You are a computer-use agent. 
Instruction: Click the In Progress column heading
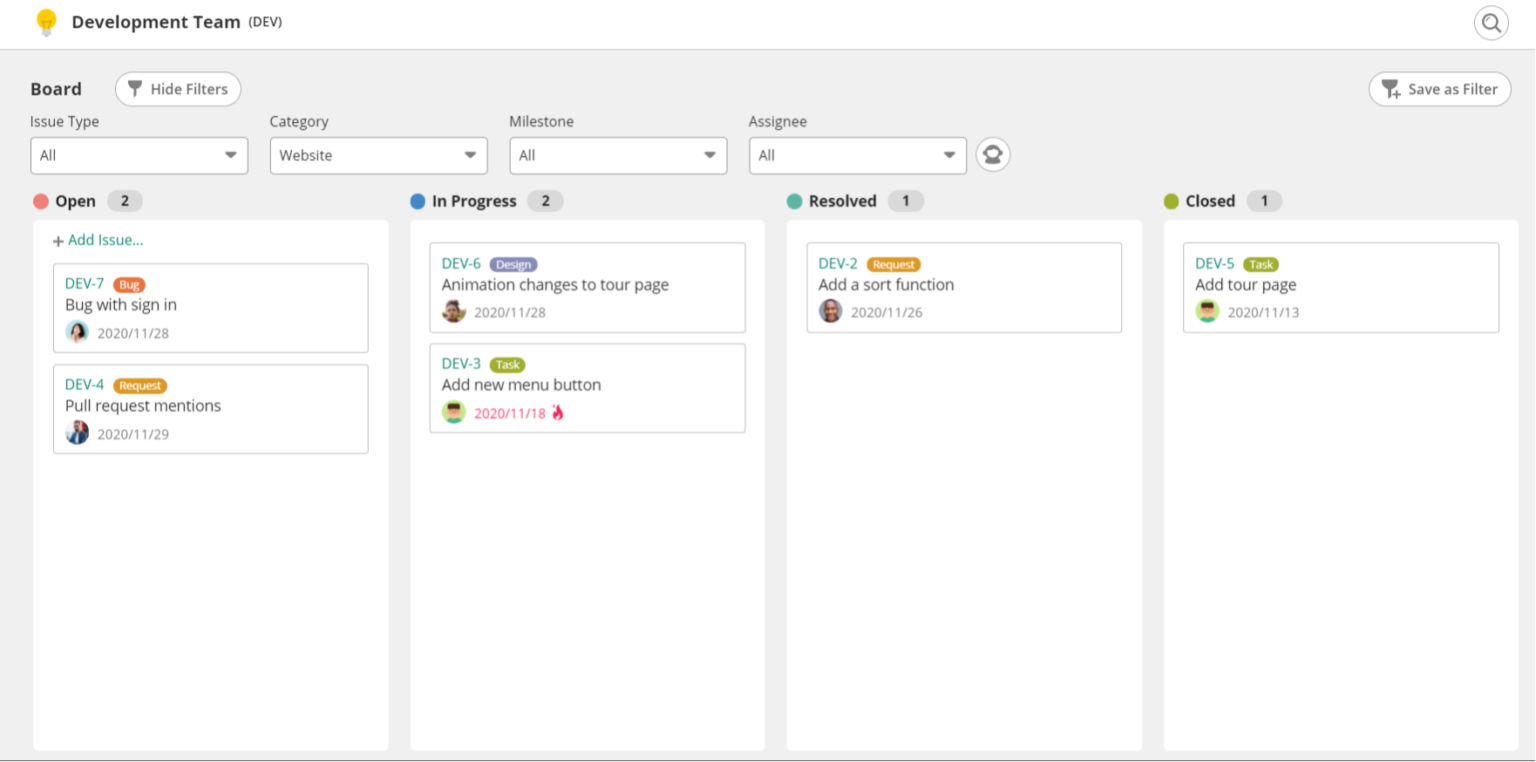(474, 201)
